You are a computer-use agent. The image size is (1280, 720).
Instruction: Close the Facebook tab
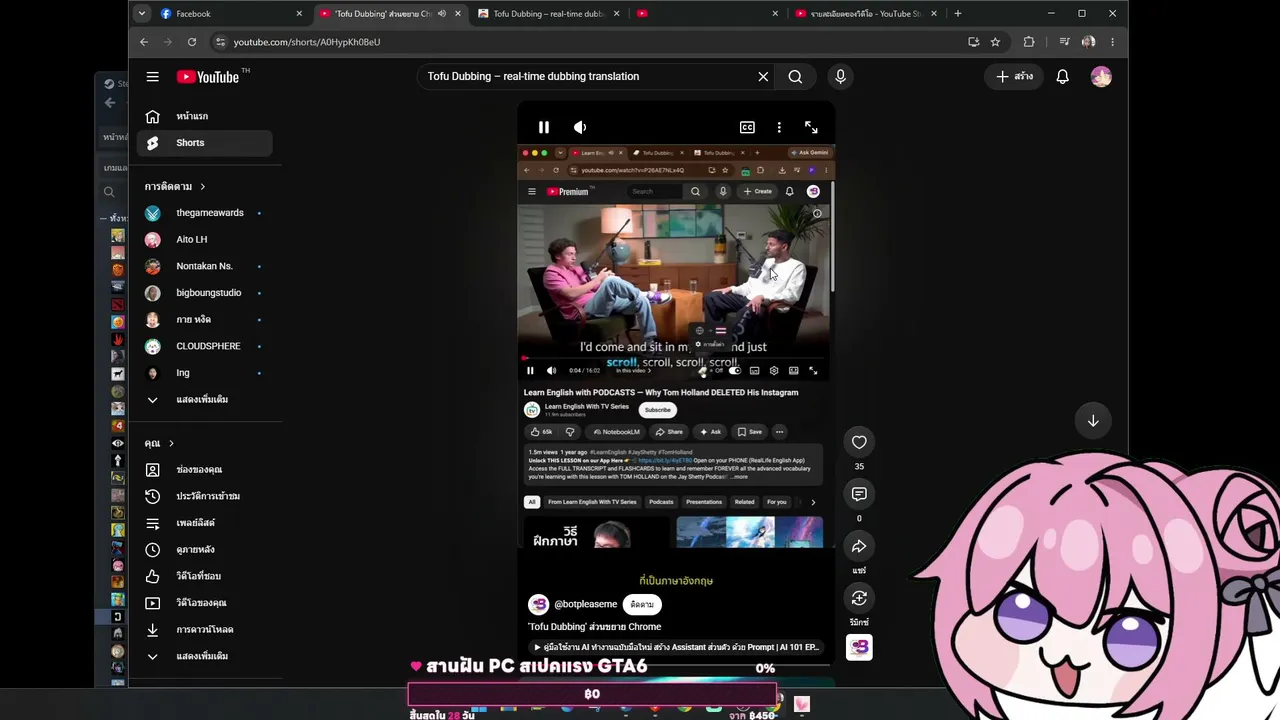(299, 13)
